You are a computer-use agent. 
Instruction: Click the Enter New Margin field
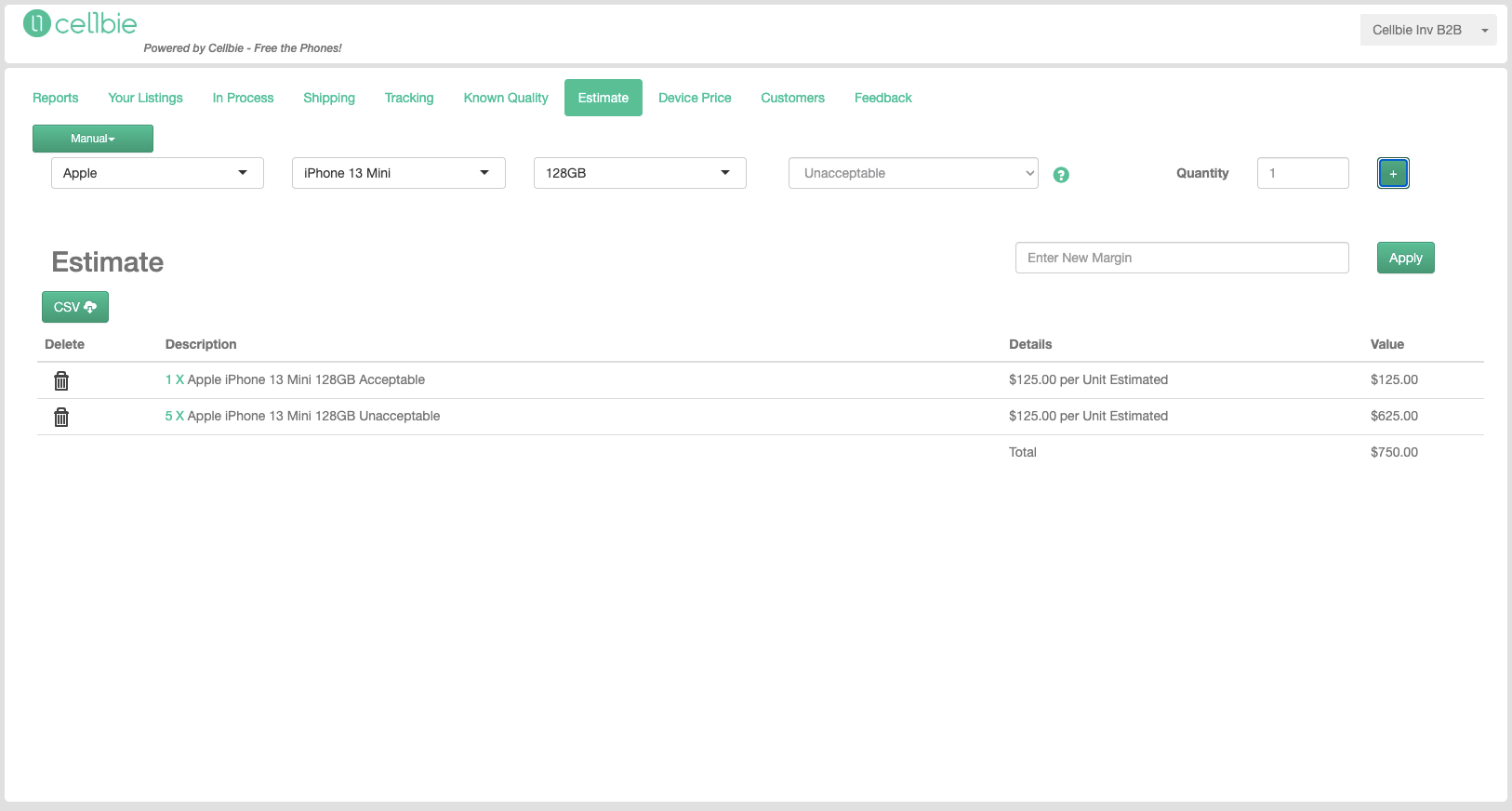coord(1182,258)
